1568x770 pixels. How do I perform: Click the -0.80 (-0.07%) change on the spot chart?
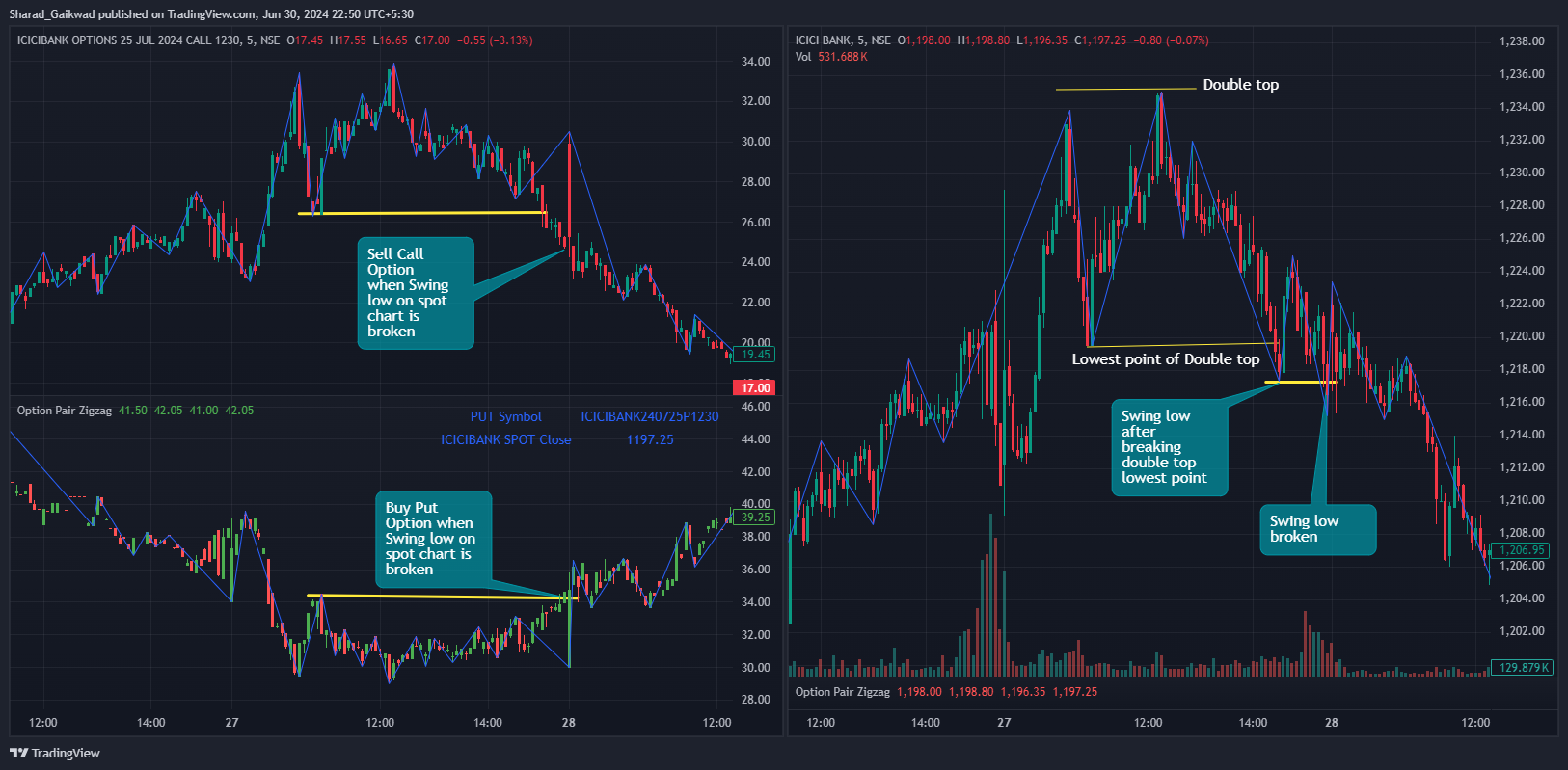1171,40
